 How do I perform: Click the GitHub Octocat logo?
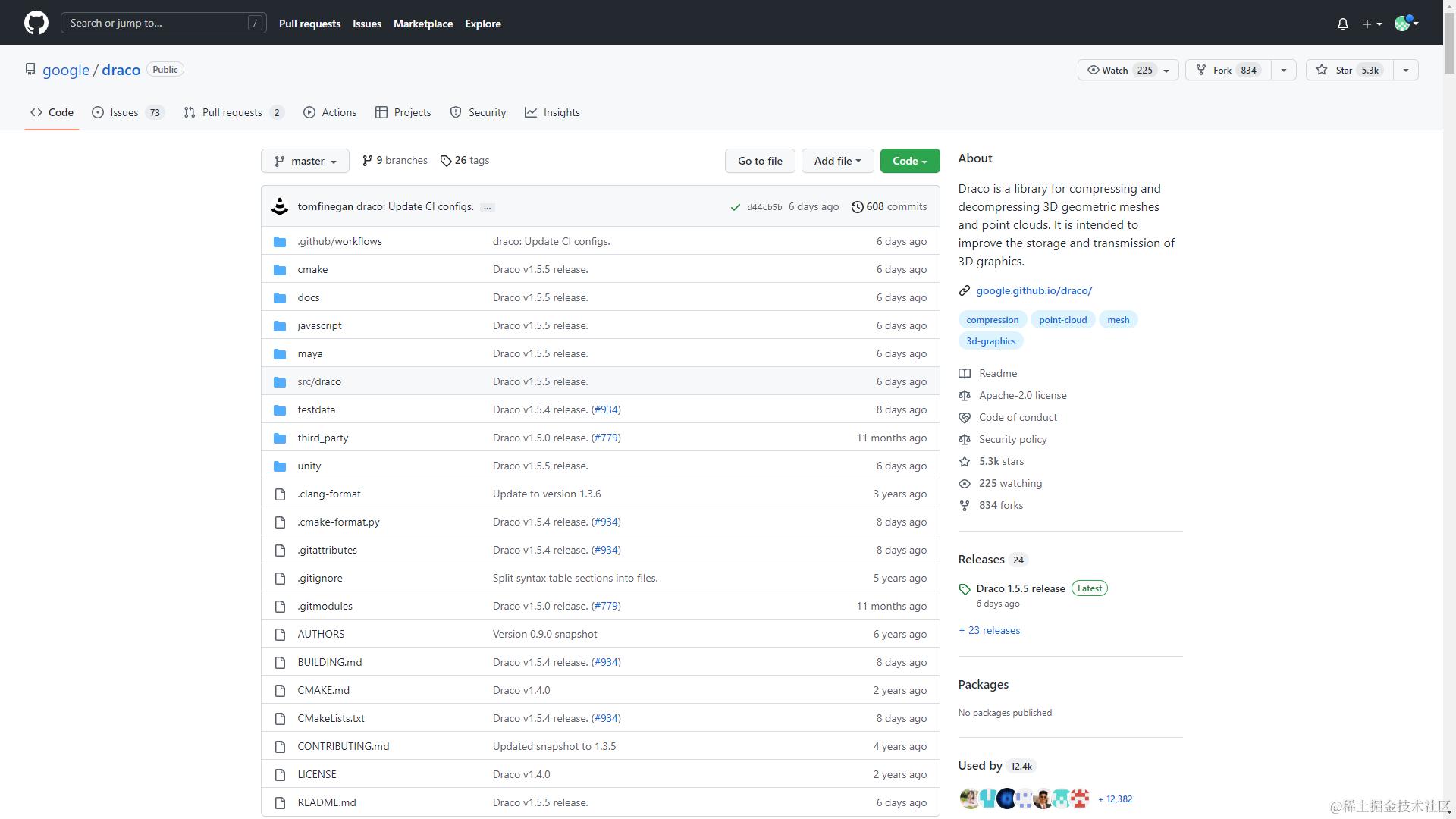point(36,23)
